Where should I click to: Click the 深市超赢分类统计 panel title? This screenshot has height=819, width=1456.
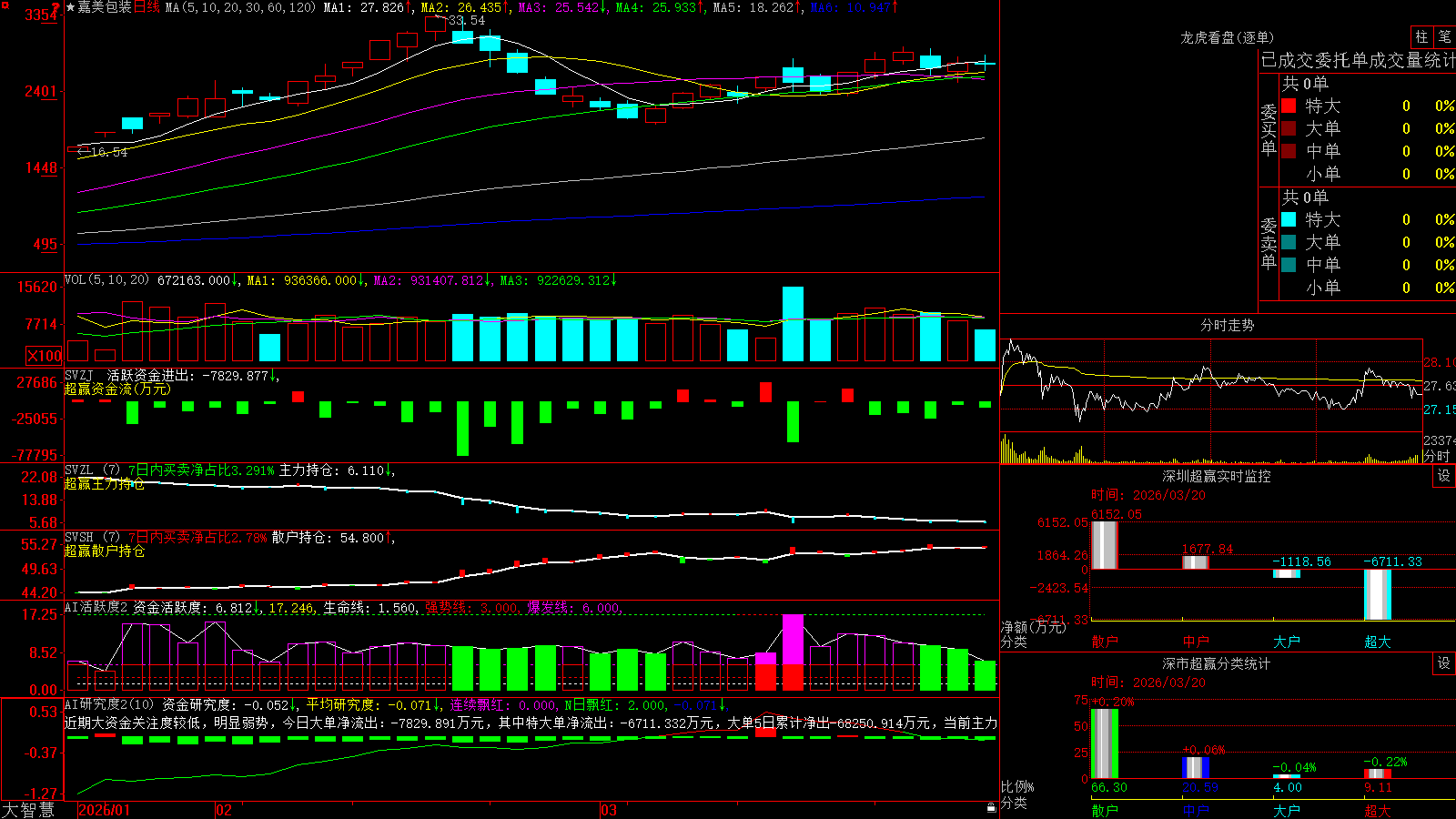[1217, 663]
